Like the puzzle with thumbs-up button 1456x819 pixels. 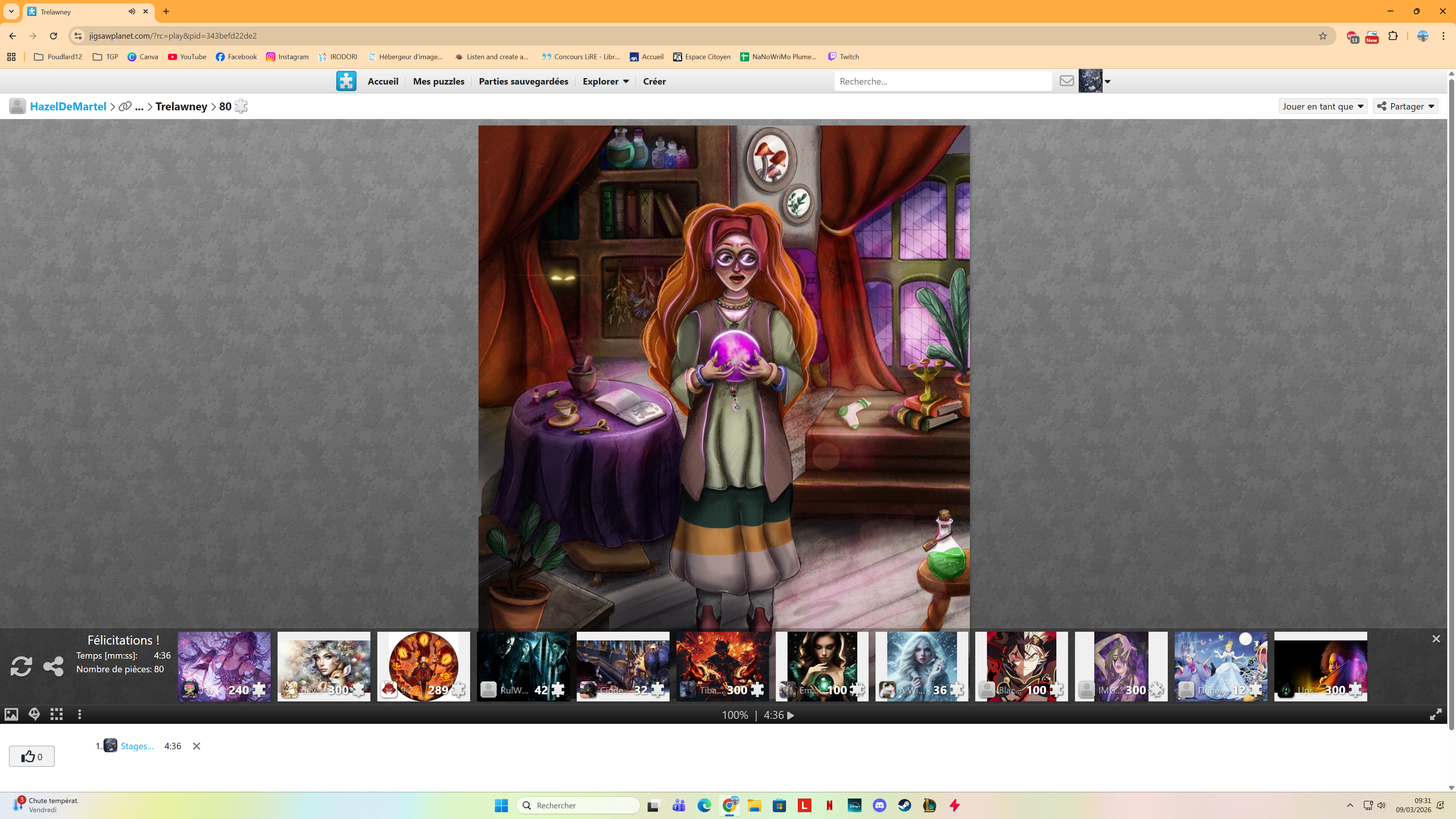click(31, 756)
